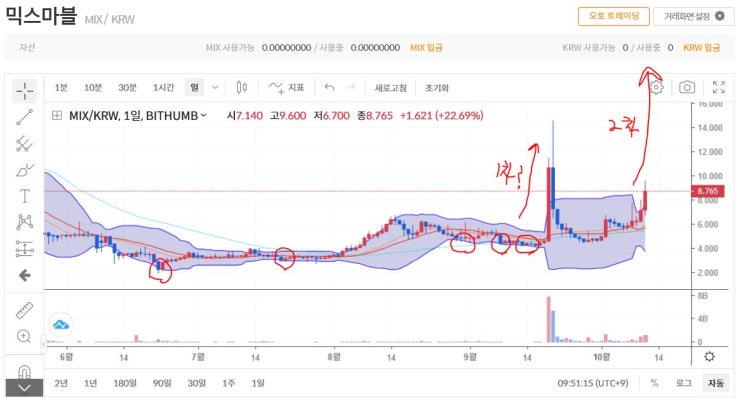Select the XABCD pattern tool
743x408 pixels.
24,222
